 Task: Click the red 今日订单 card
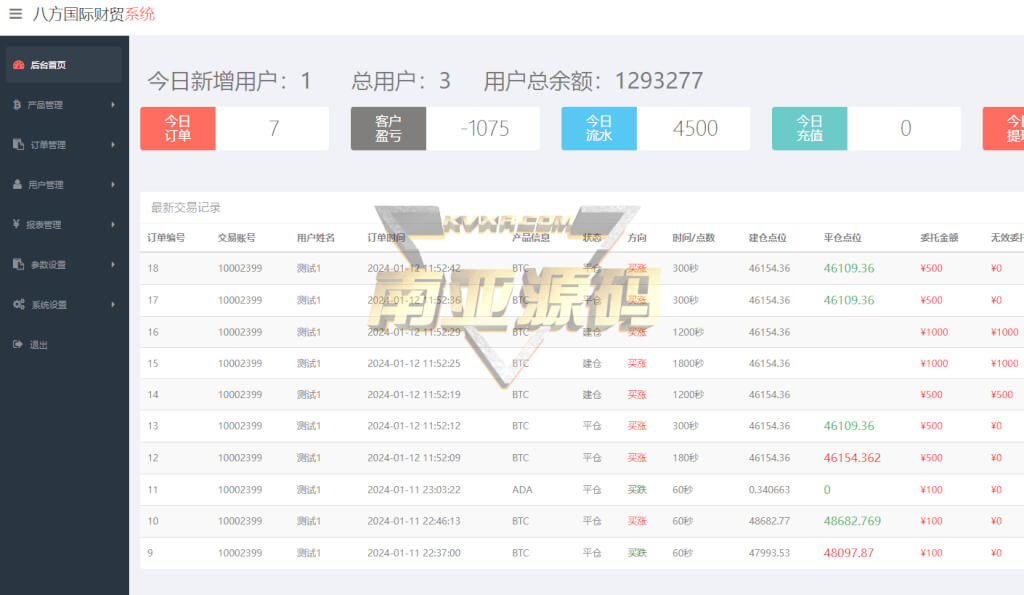tap(178, 129)
